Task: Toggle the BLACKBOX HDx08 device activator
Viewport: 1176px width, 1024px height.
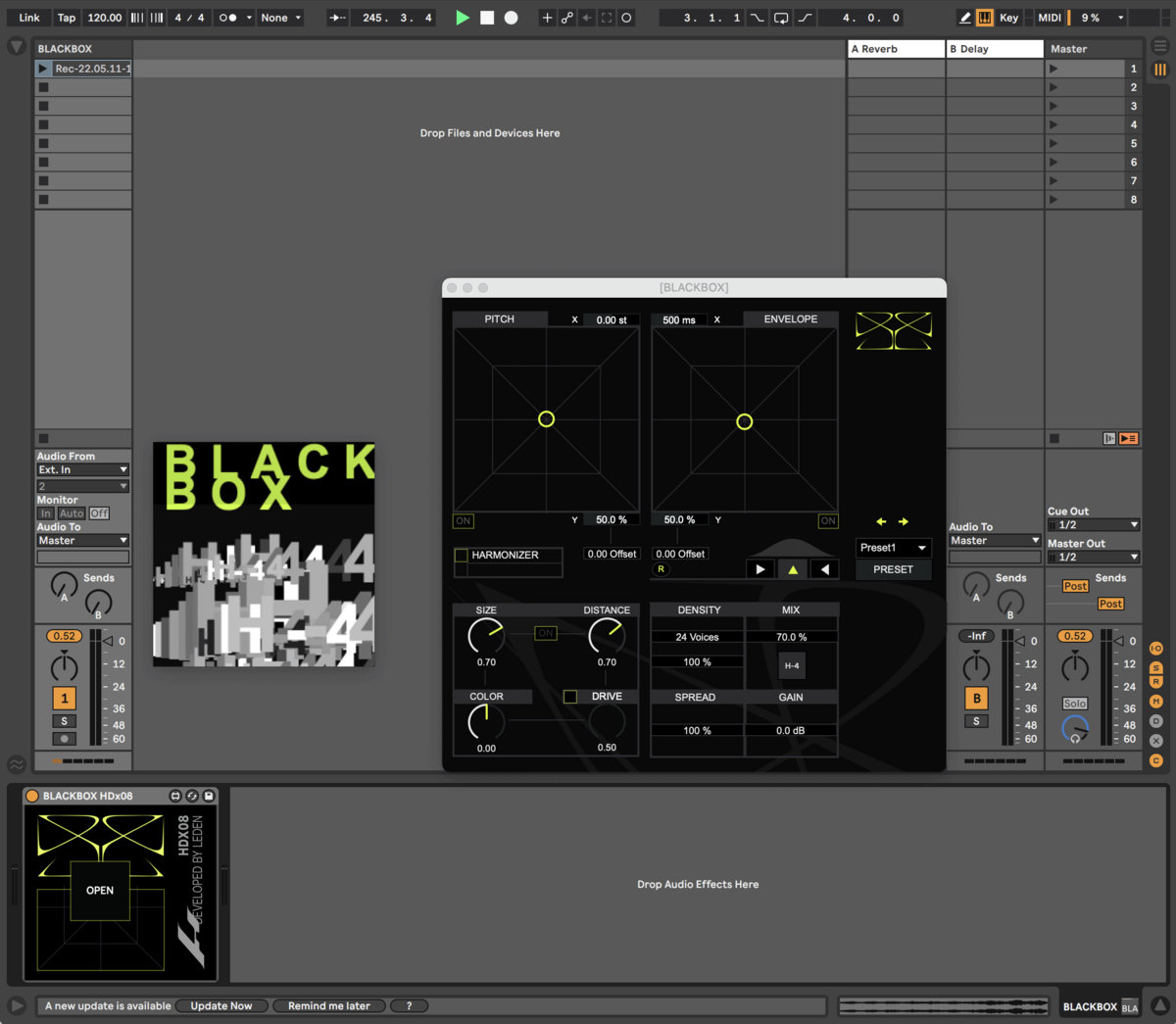Action: coord(32,796)
